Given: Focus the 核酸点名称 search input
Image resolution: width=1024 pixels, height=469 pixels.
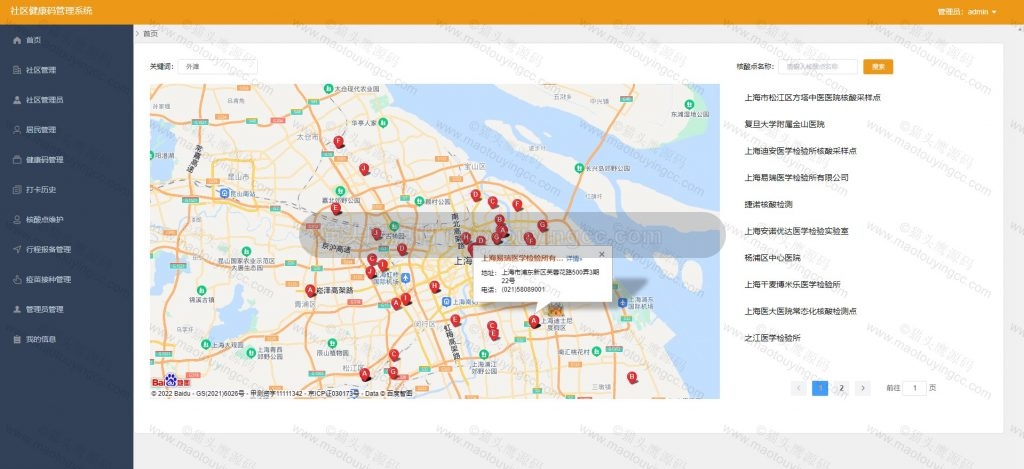Looking at the screenshot, I should (818, 67).
